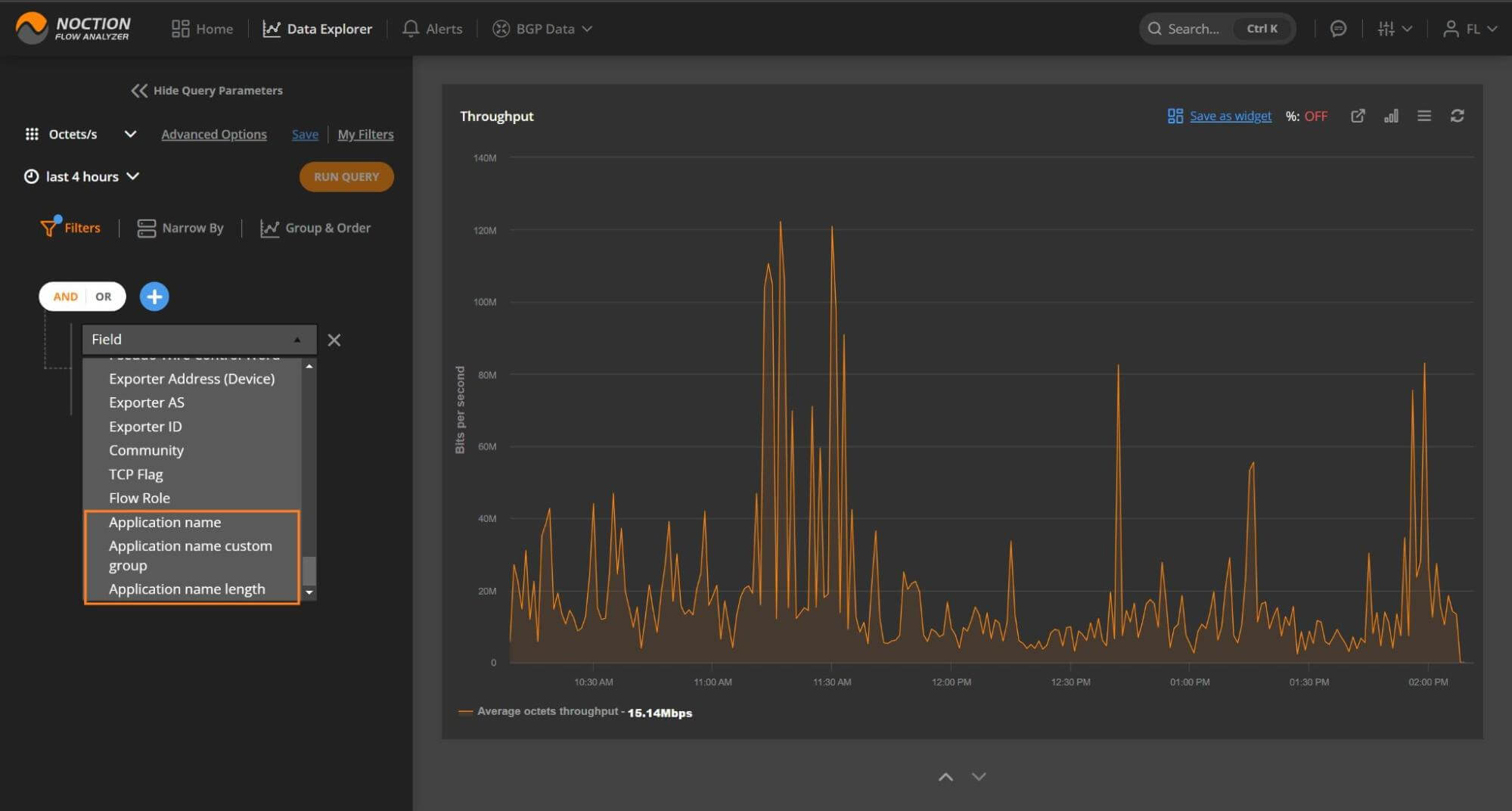
Task: Remove the filter row with X
Action: click(x=334, y=340)
